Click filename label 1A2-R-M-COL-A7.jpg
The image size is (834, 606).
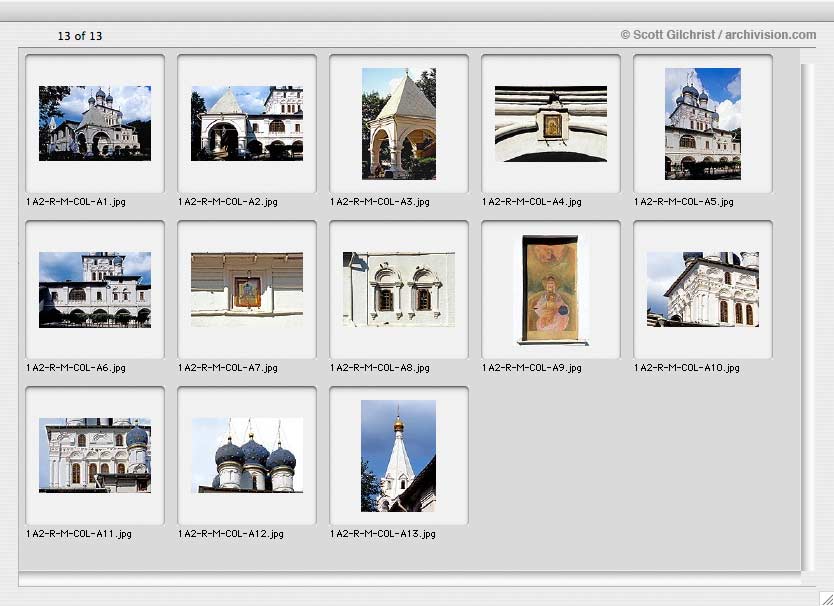click(x=228, y=368)
